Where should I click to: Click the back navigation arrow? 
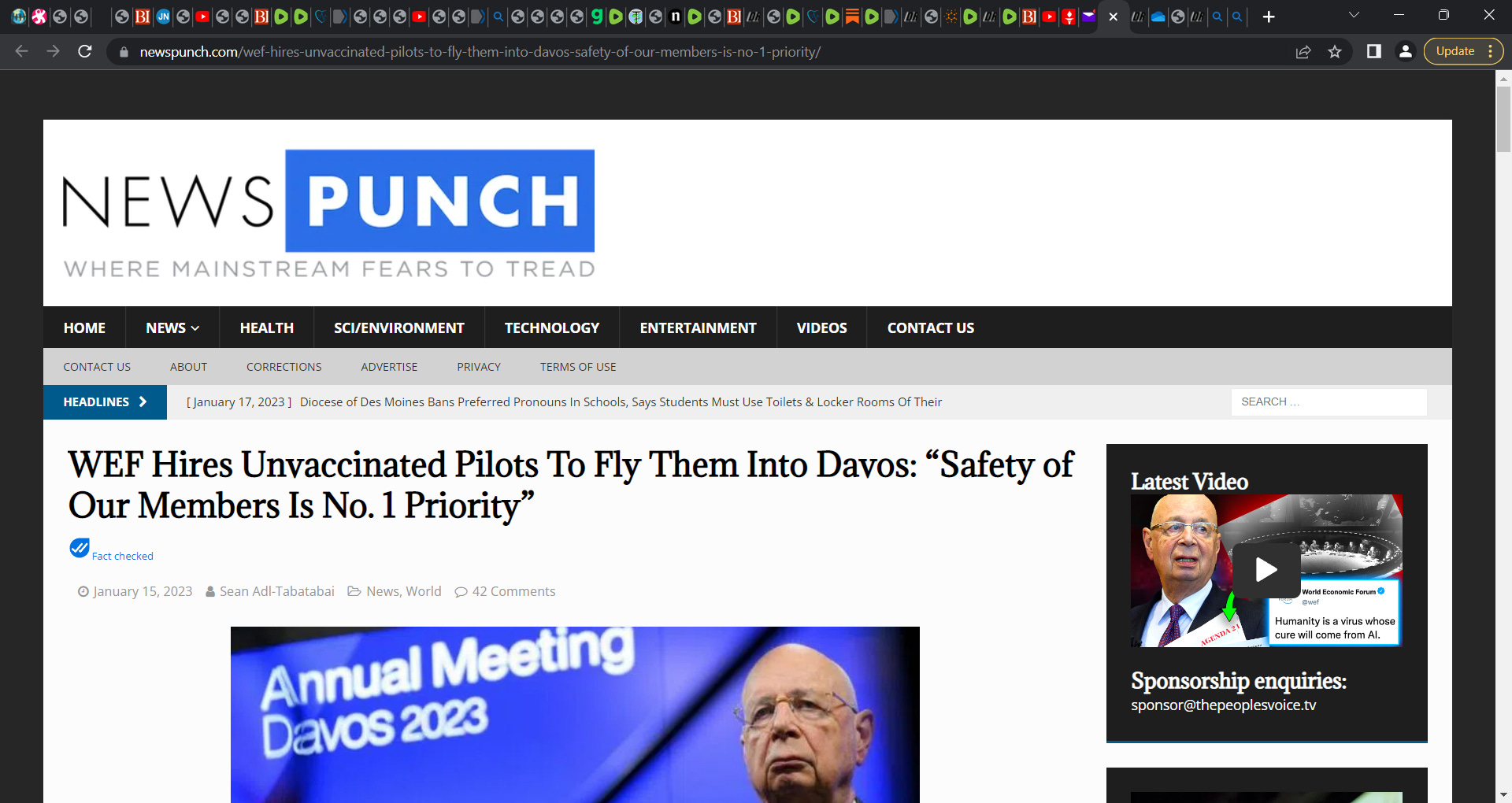pos(21,51)
